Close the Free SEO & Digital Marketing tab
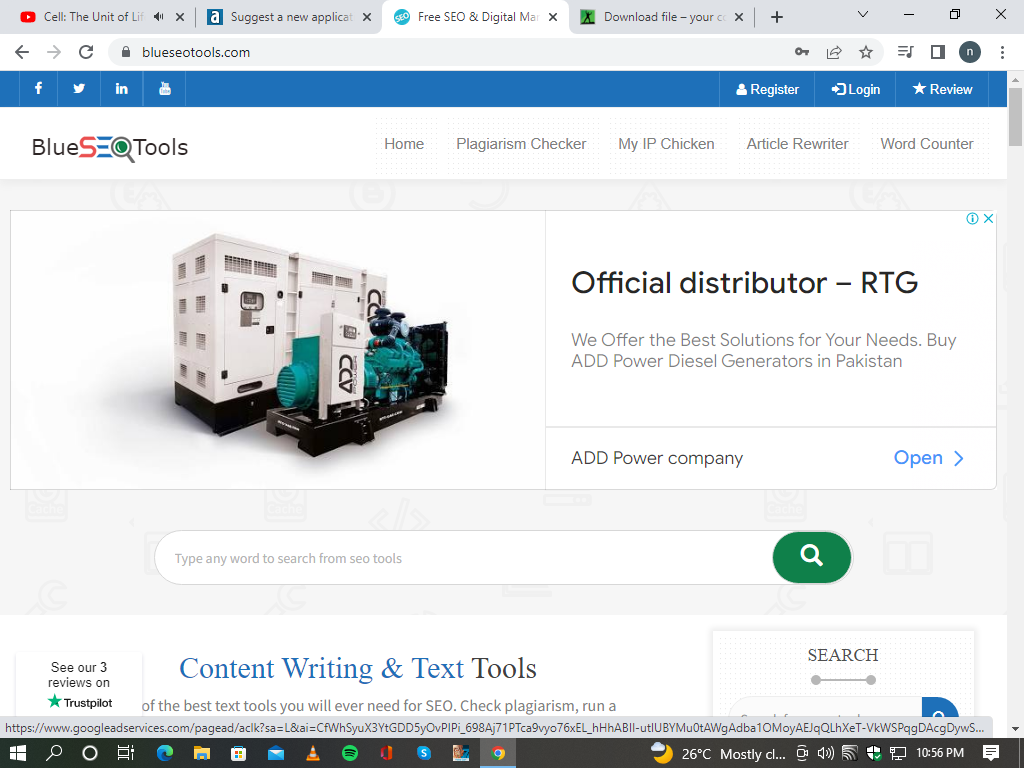This screenshot has width=1024, height=768. pyautogui.click(x=553, y=17)
